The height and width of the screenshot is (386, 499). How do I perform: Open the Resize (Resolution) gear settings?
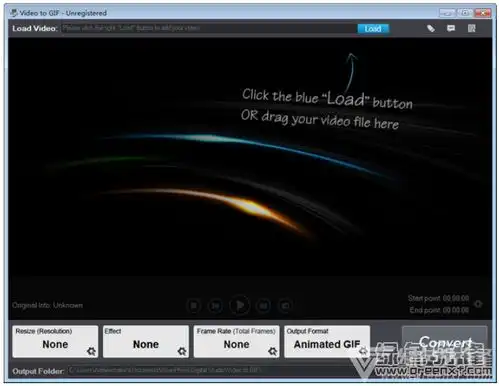pos(91,351)
